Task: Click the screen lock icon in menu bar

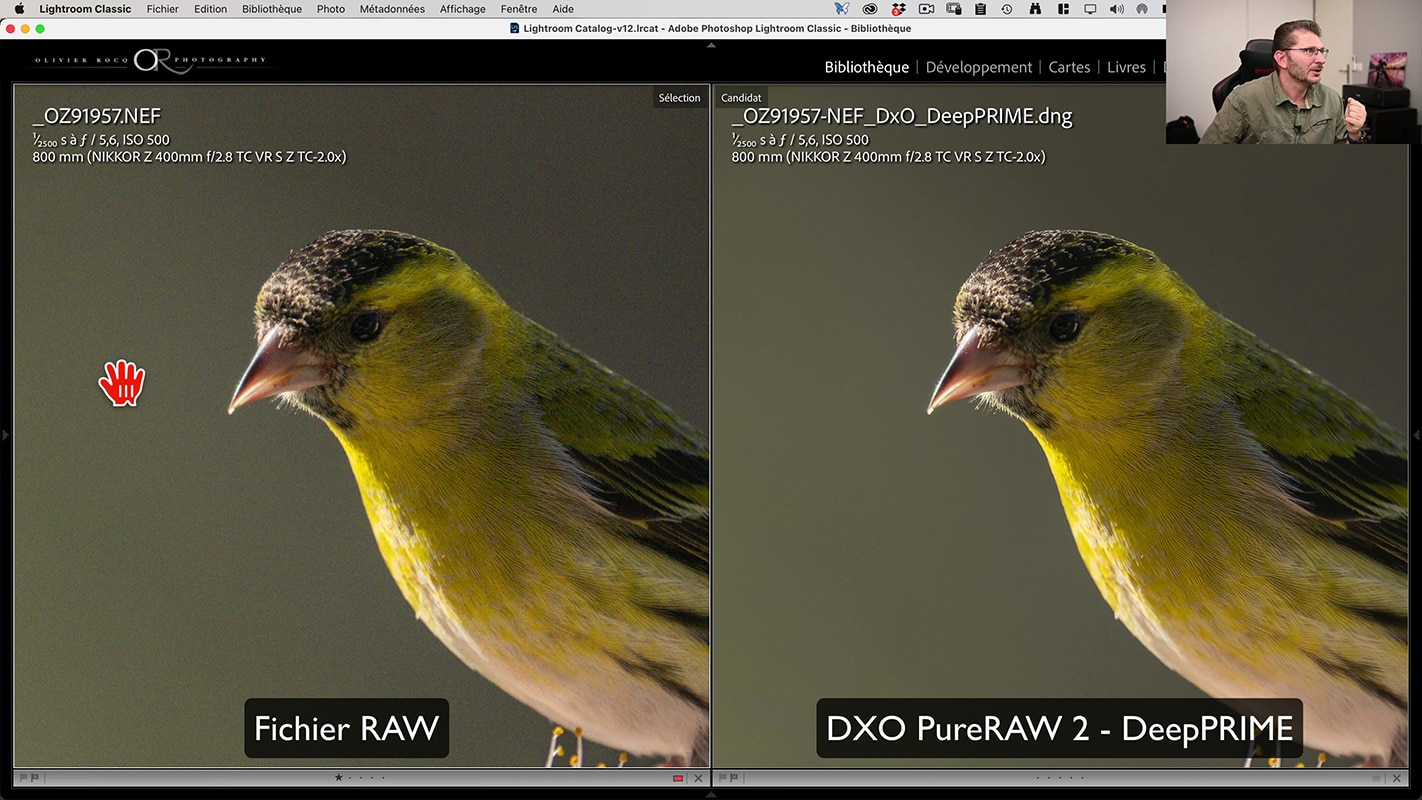Action: (x=954, y=9)
